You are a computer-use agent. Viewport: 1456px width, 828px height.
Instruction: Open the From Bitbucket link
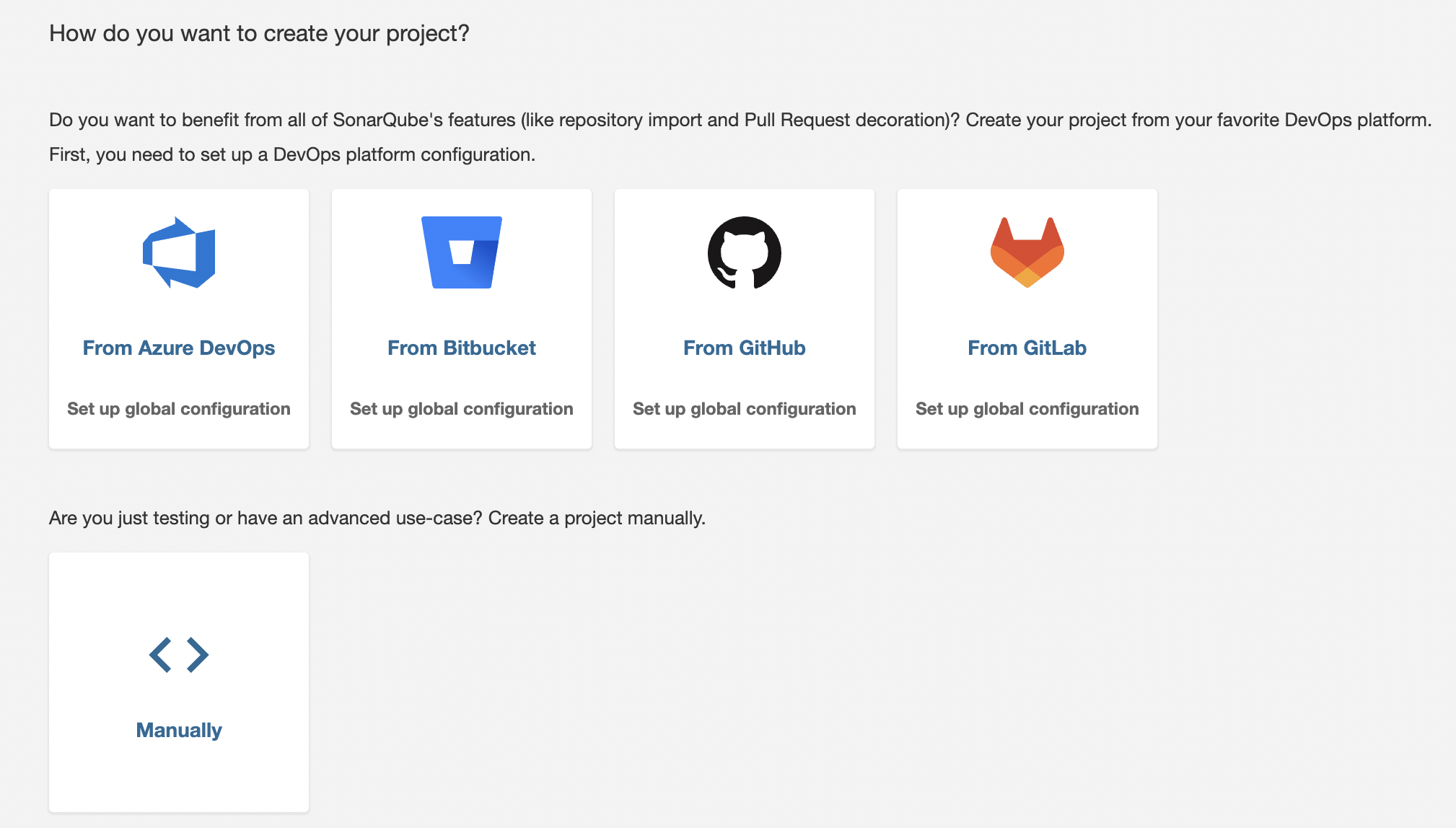pyautogui.click(x=462, y=348)
